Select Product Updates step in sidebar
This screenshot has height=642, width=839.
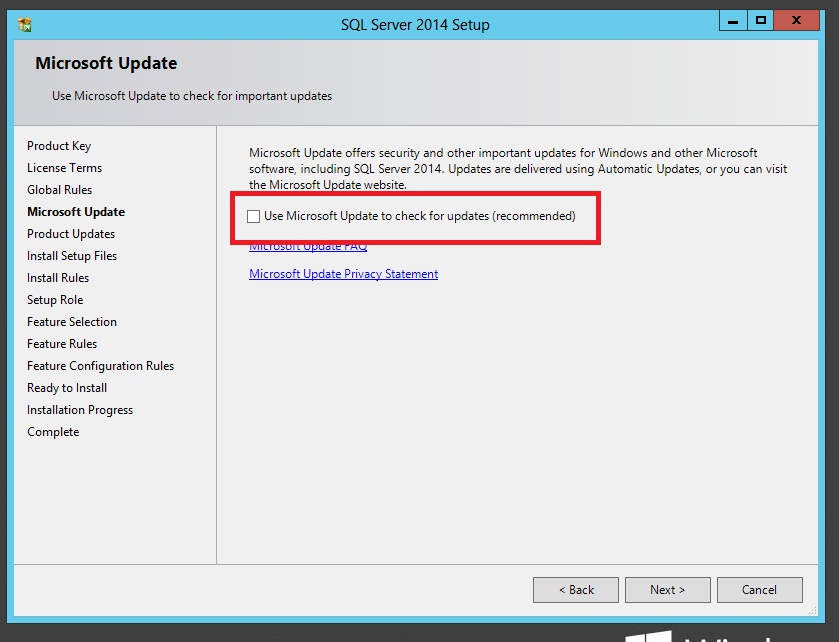(71, 234)
